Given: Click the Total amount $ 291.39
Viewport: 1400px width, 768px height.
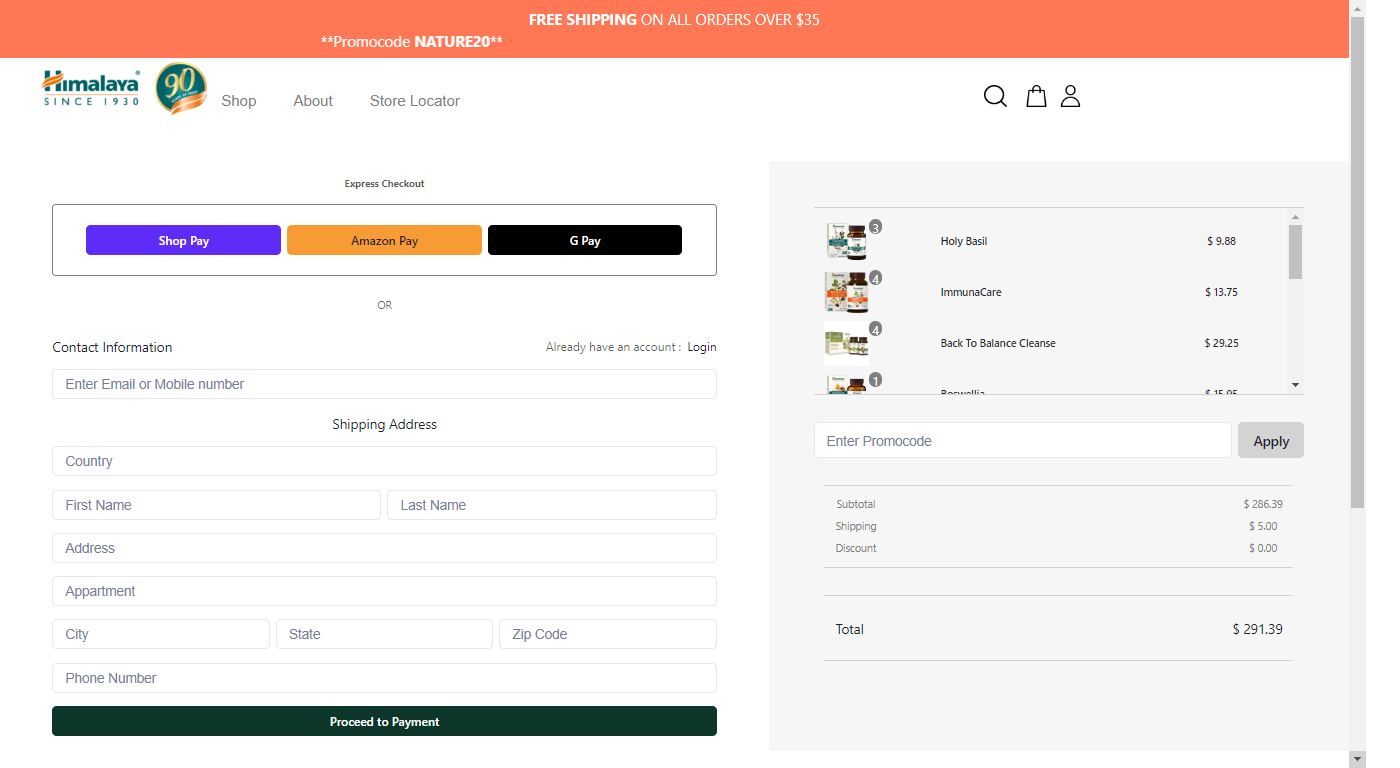Looking at the screenshot, I should (1257, 629).
